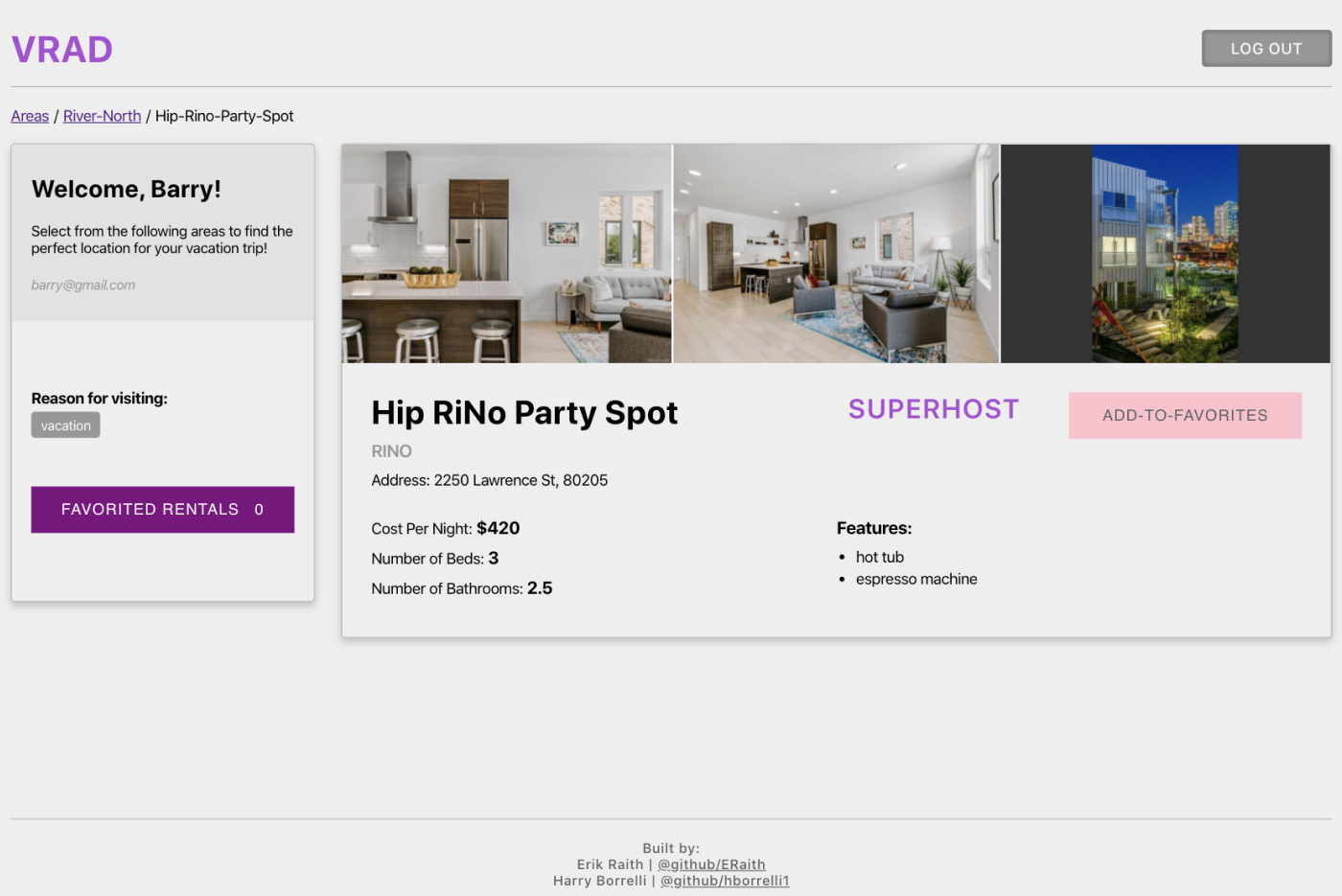Click the RINO area label
1342x896 pixels.
tap(391, 451)
